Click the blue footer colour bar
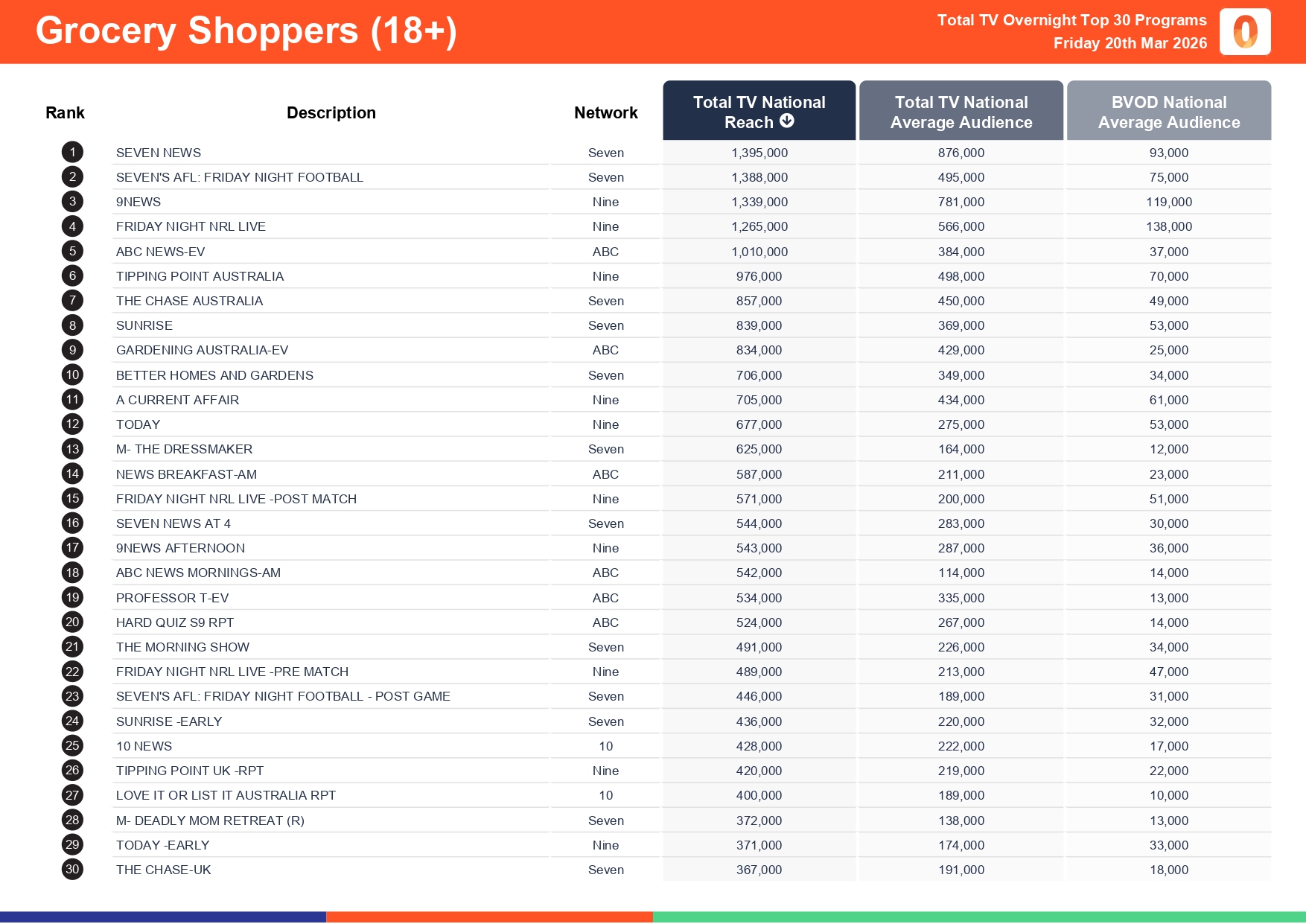The width and height of the screenshot is (1306, 924). click(x=163, y=917)
